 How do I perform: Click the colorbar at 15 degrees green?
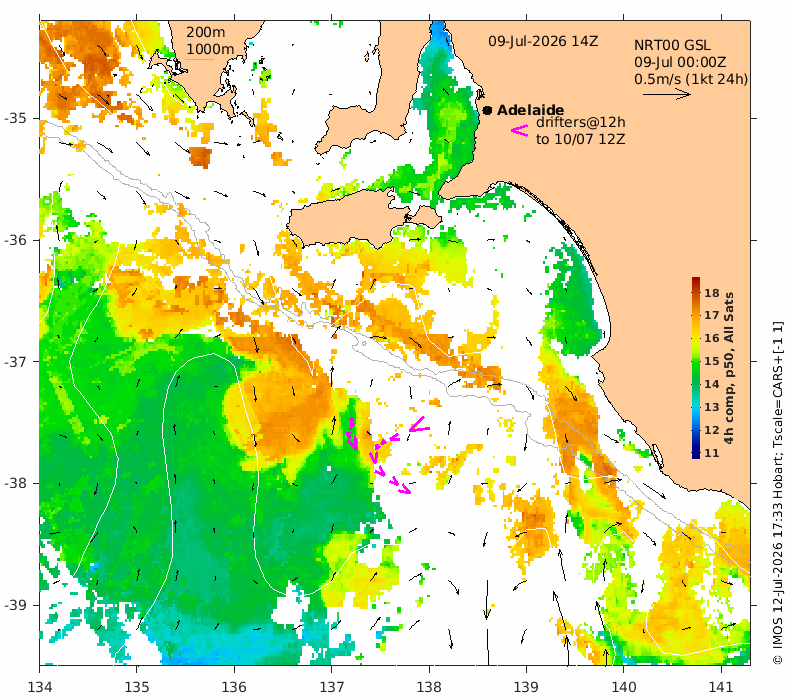click(696, 361)
